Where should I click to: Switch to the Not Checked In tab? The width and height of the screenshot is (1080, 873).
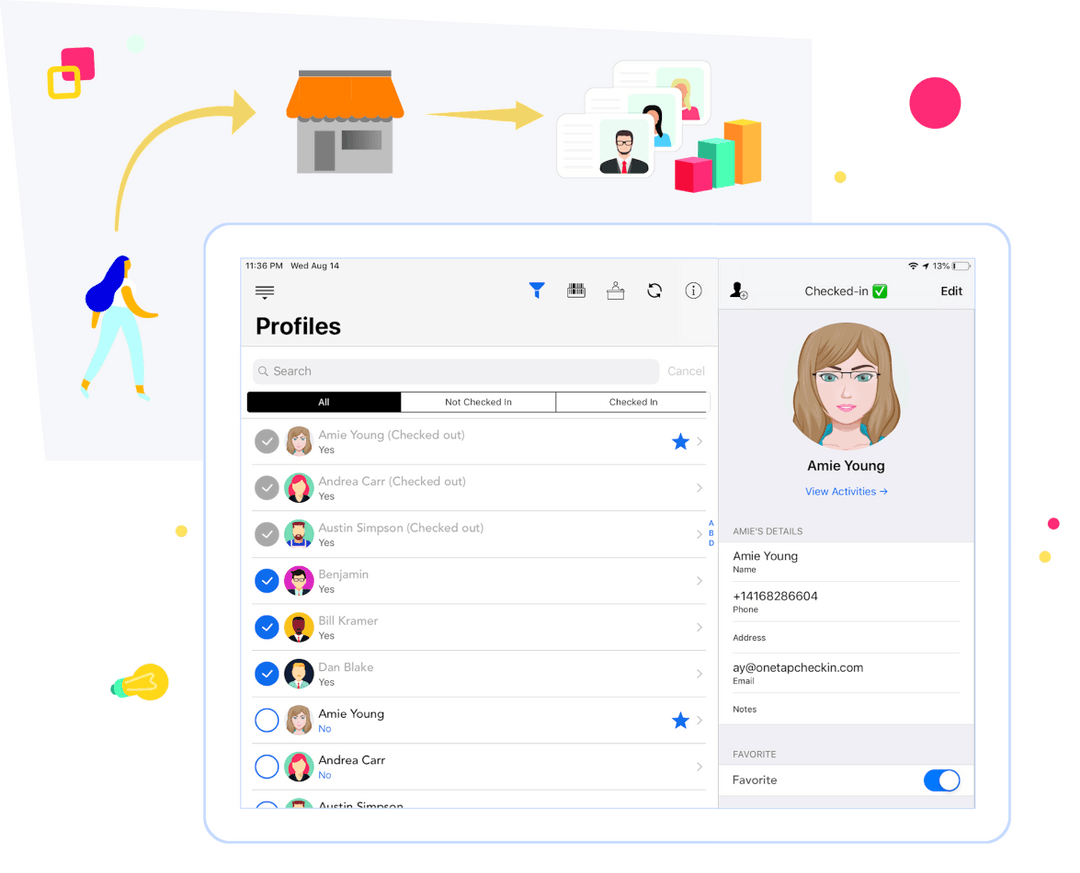tap(478, 402)
